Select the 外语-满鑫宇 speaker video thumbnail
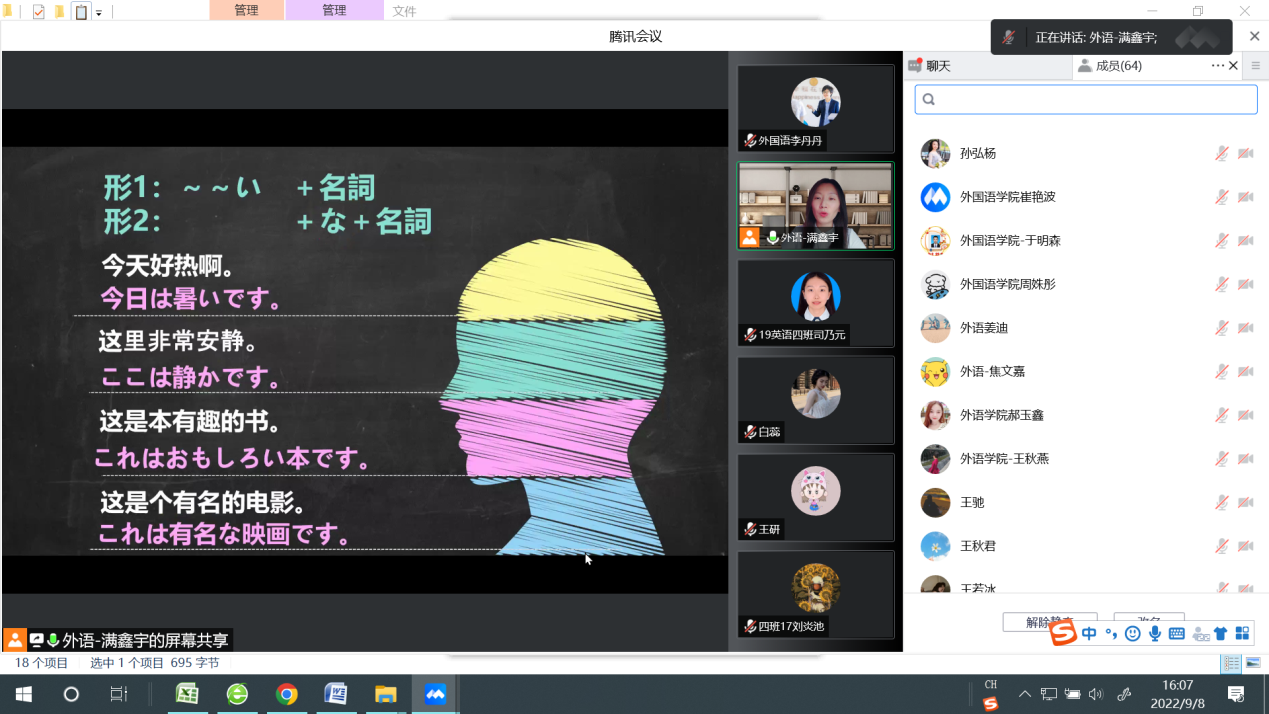1269x714 pixels. (x=815, y=206)
